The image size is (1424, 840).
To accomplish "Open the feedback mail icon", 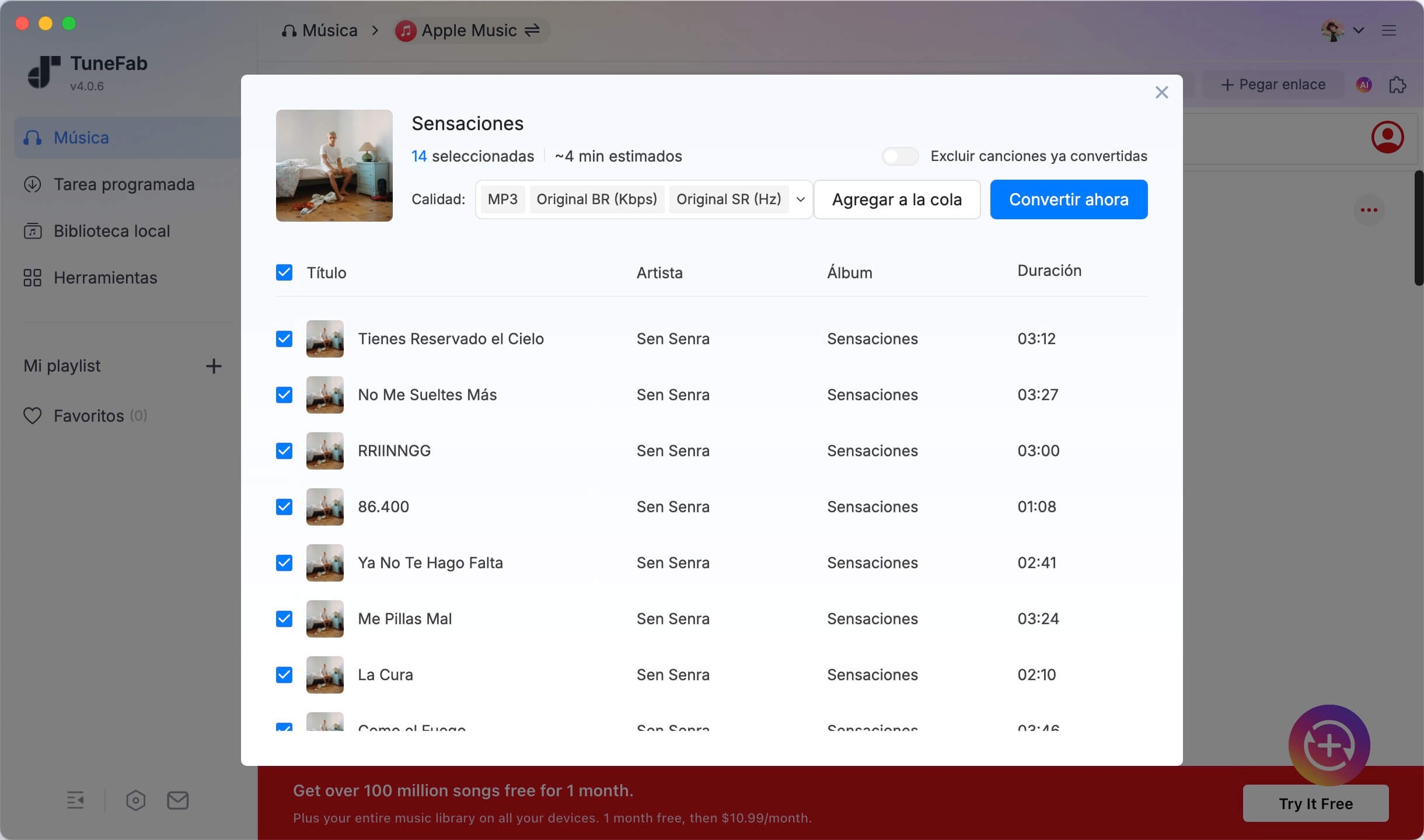I will coord(177,800).
